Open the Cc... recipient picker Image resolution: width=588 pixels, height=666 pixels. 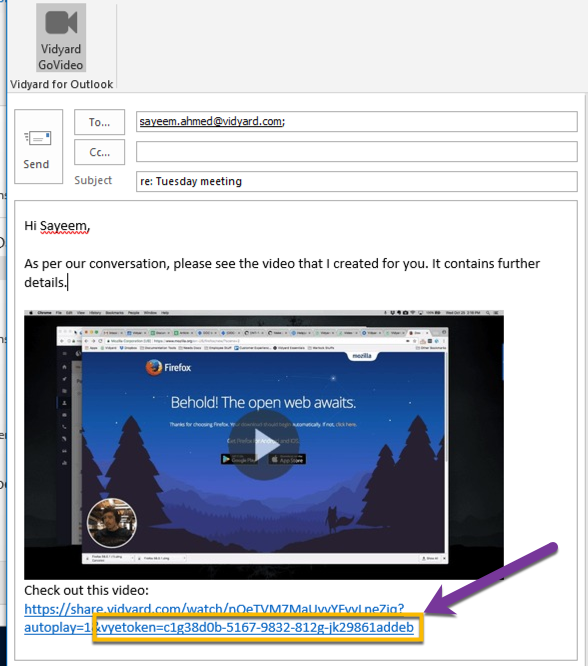[99, 152]
